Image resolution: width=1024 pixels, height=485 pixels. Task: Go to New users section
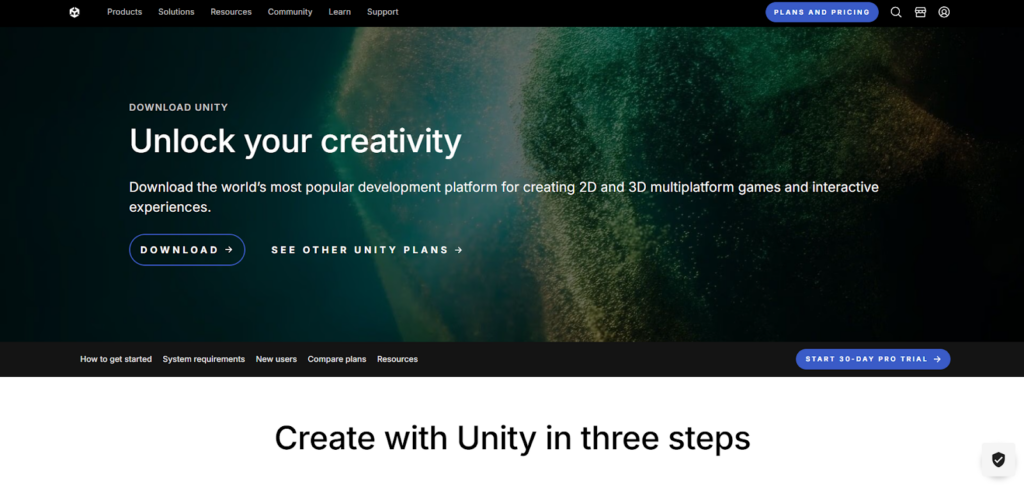276,359
